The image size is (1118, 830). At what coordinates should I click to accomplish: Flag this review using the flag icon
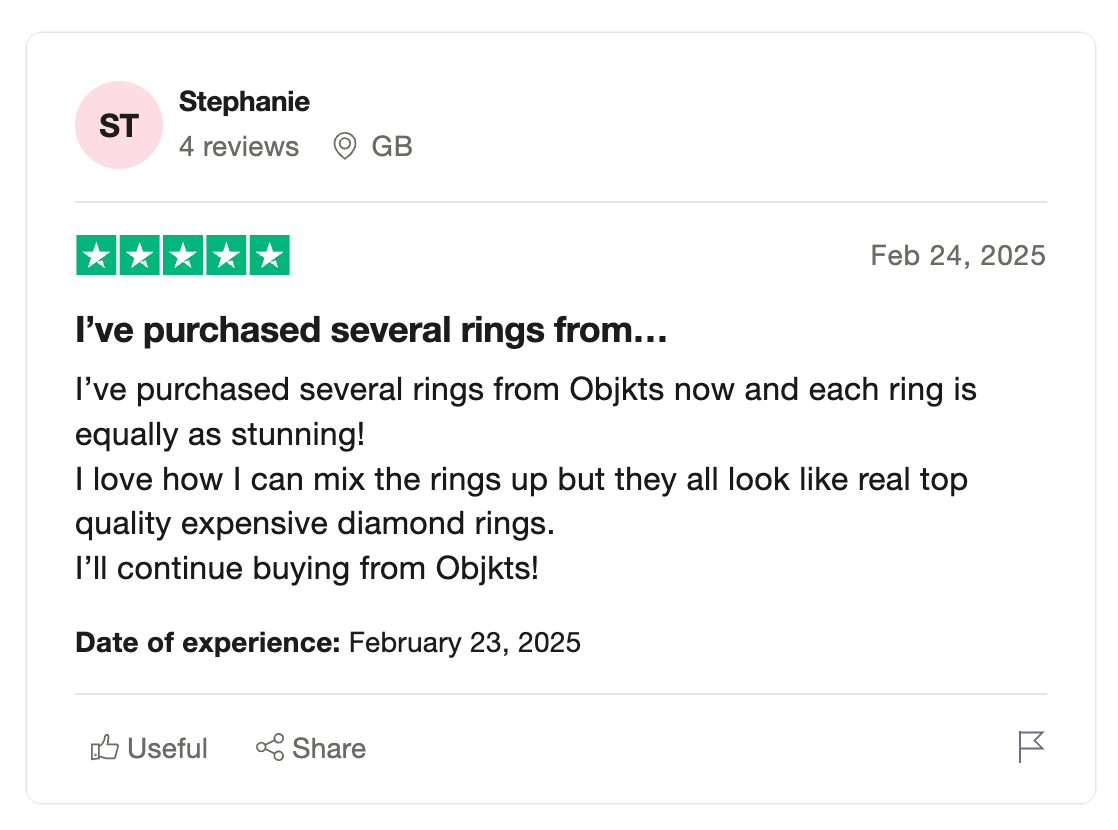(1031, 747)
